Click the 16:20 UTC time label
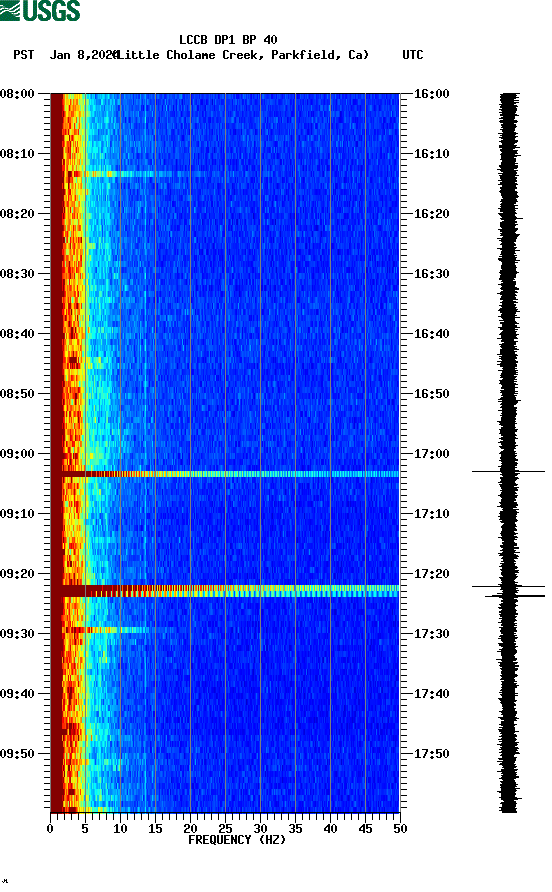This screenshot has width=552, height=892. [431, 214]
